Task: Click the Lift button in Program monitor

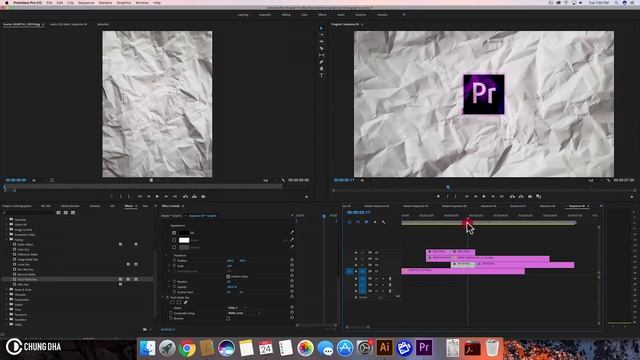Action: (x=512, y=197)
